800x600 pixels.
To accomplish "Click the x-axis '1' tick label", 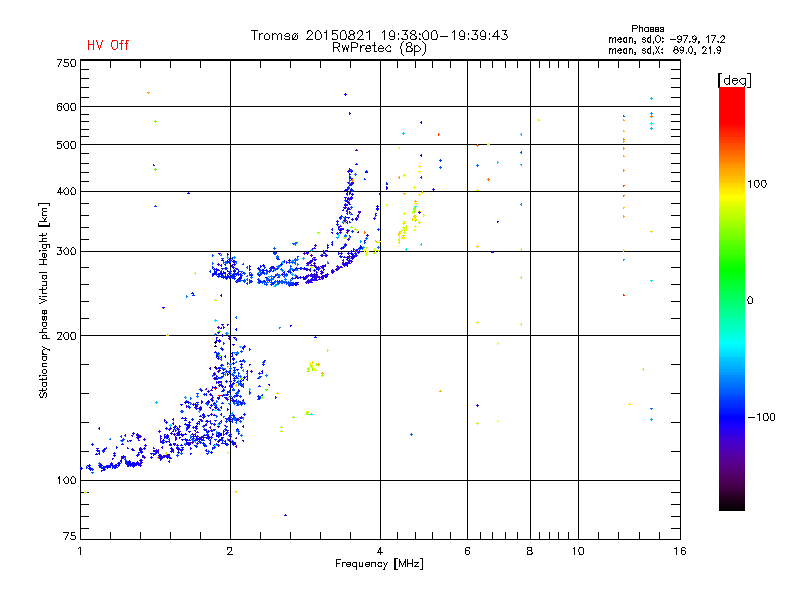I will pyautogui.click(x=80, y=551).
